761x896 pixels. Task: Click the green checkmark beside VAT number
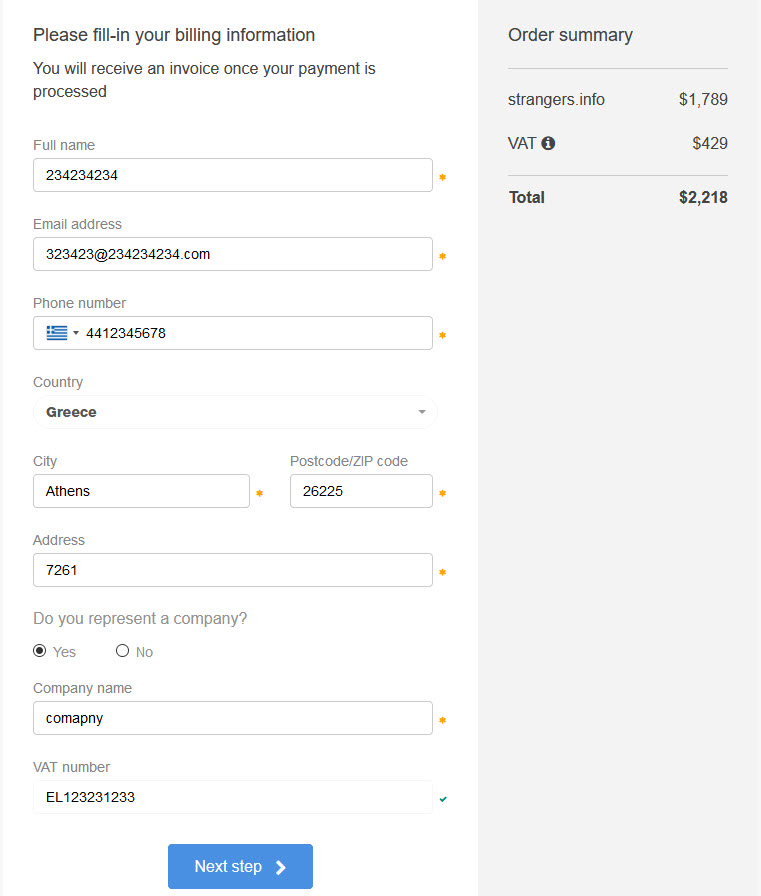click(443, 799)
